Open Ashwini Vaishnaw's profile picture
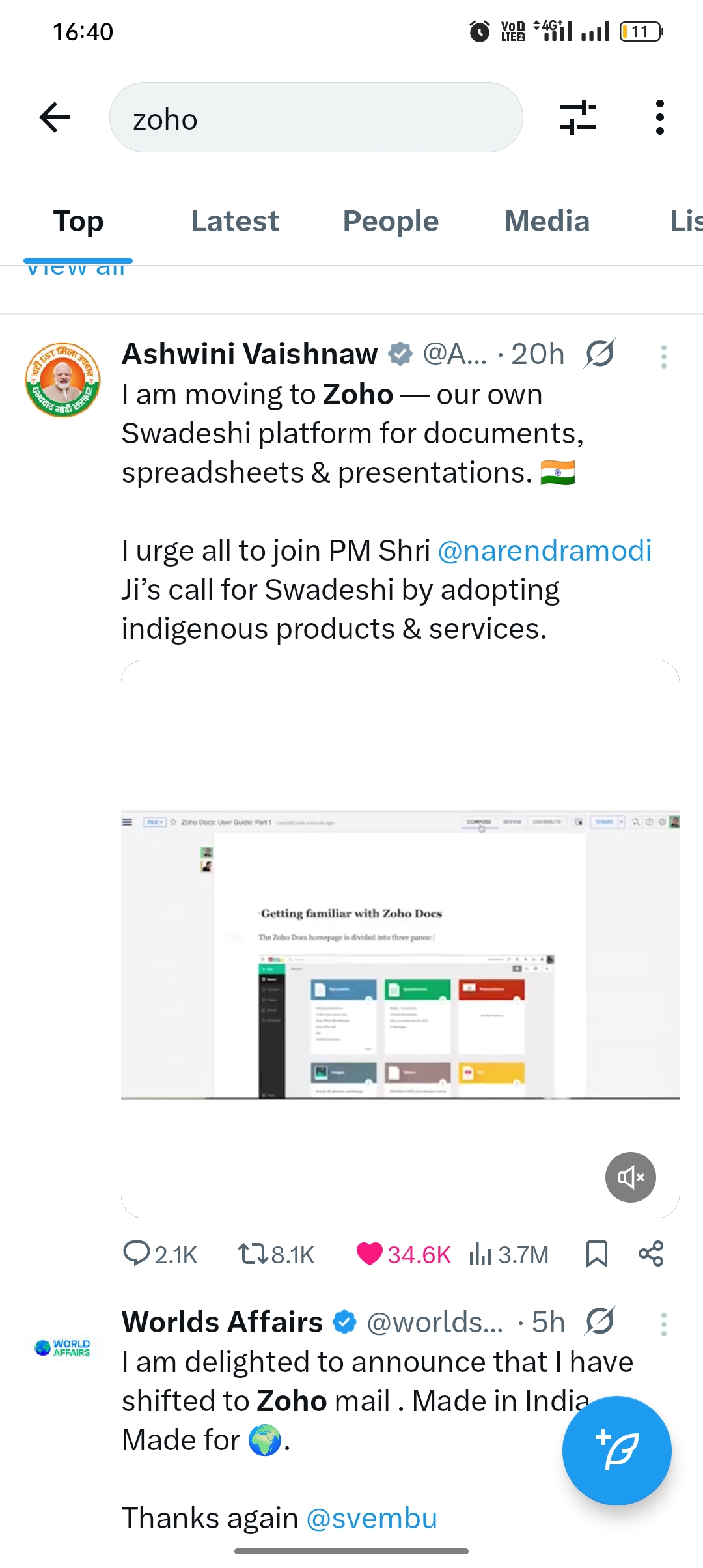Image resolution: width=703 pixels, height=1568 pixels. click(62, 380)
